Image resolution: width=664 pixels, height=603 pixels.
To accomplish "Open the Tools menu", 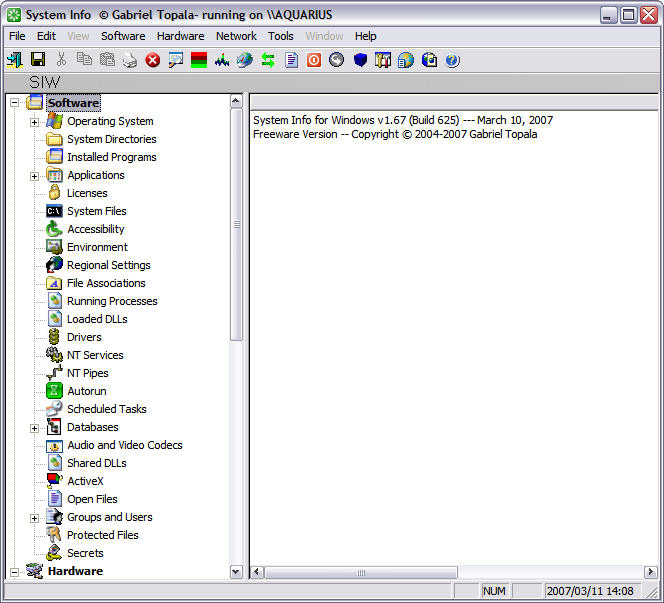I will coord(280,36).
